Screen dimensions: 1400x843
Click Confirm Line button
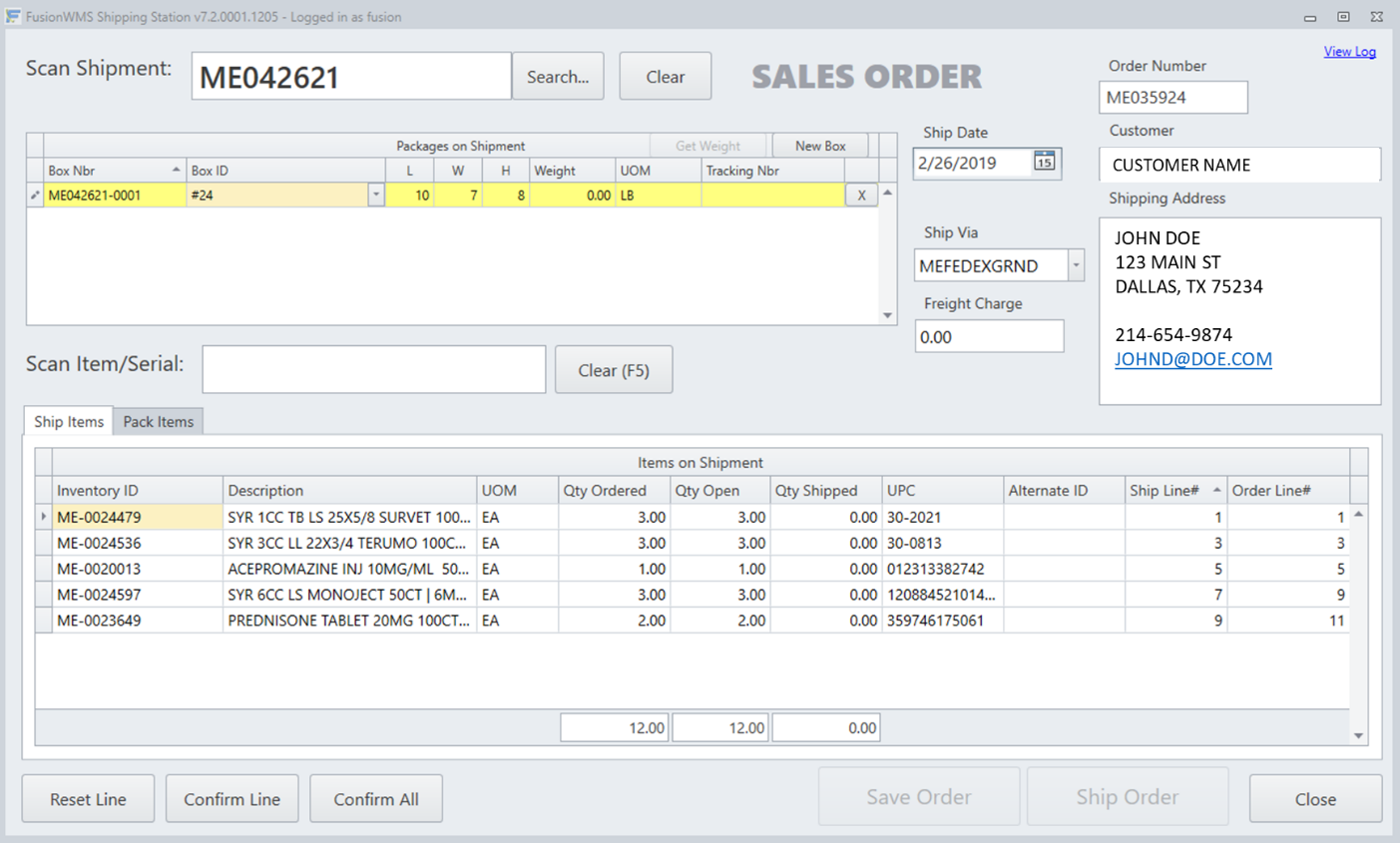tap(232, 799)
